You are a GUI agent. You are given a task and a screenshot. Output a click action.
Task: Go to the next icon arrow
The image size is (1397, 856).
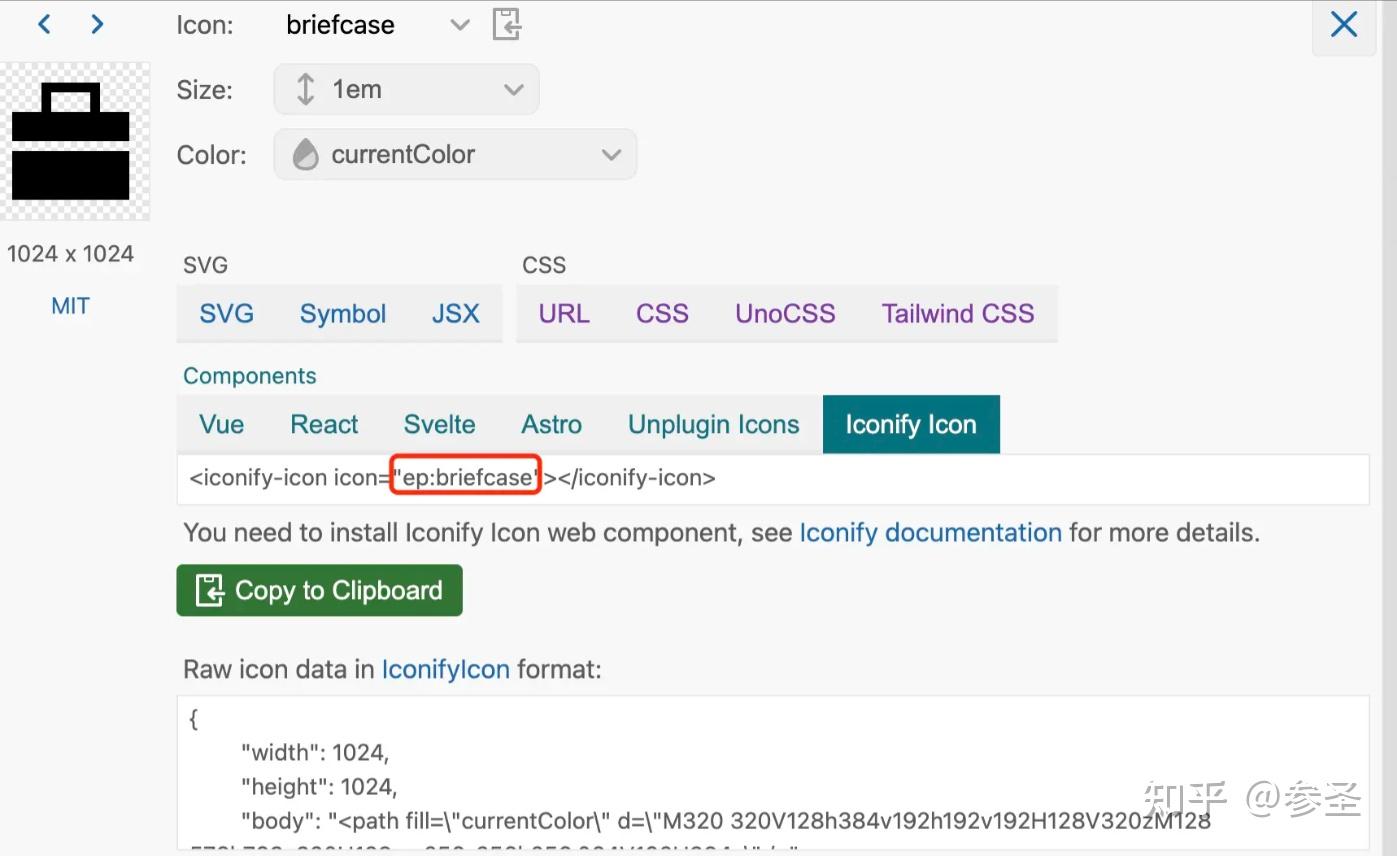pyautogui.click(x=97, y=24)
